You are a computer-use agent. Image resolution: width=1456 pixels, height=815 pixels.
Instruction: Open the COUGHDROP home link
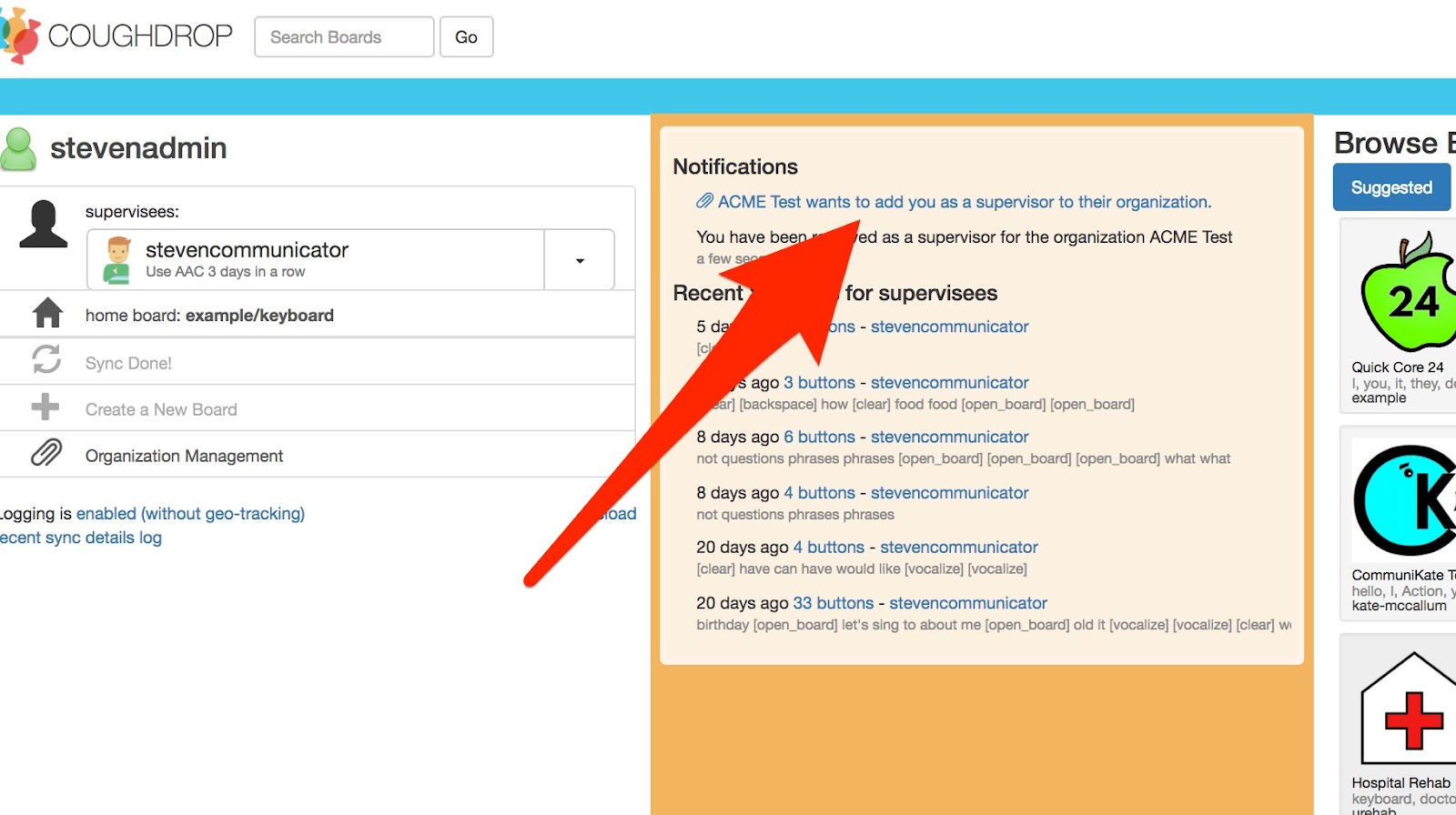(140, 36)
